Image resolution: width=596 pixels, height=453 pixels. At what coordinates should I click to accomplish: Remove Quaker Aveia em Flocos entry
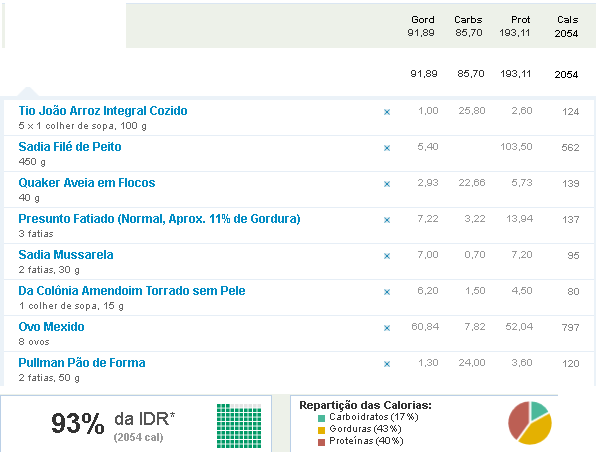387,184
